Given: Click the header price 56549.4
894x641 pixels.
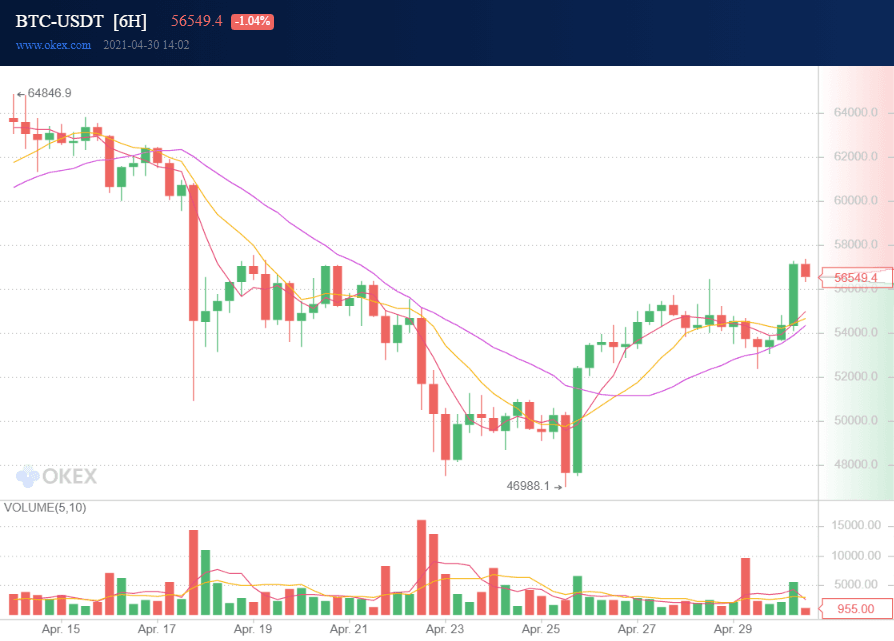Looking at the screenshot, I should click(196, 21).
